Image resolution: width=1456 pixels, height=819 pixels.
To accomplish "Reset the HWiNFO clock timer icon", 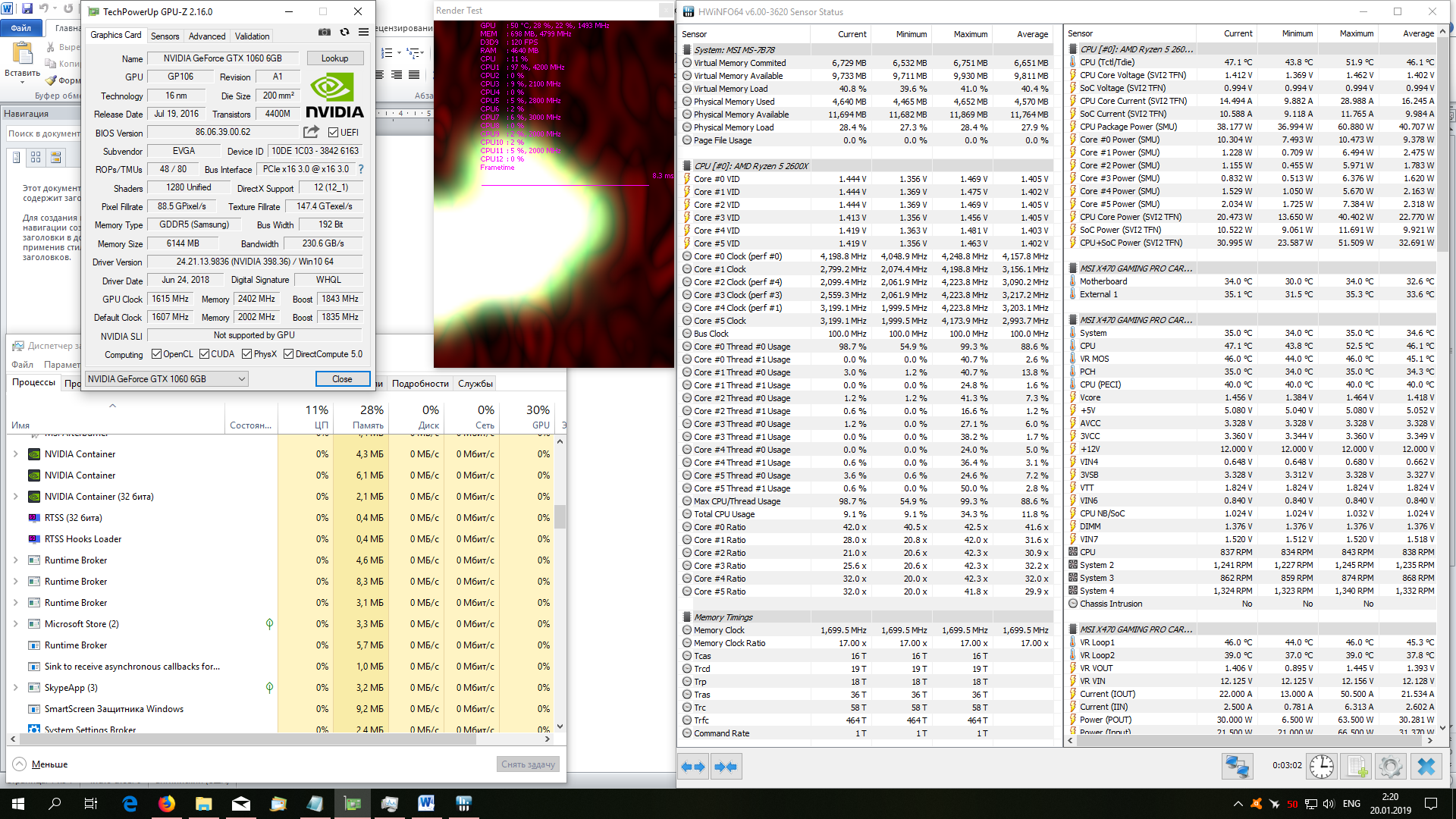I will pos(1322,766).
